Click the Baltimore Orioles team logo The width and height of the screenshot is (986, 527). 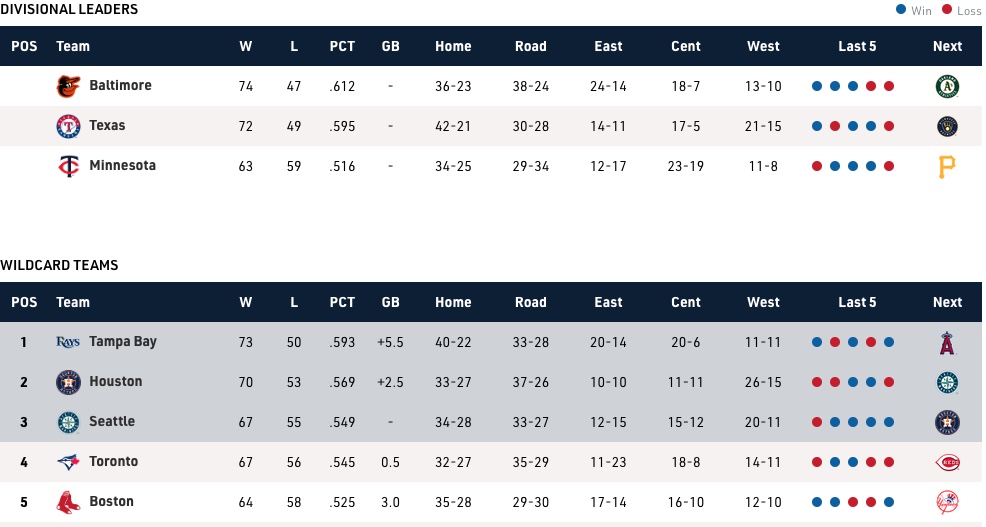point(67,86)
